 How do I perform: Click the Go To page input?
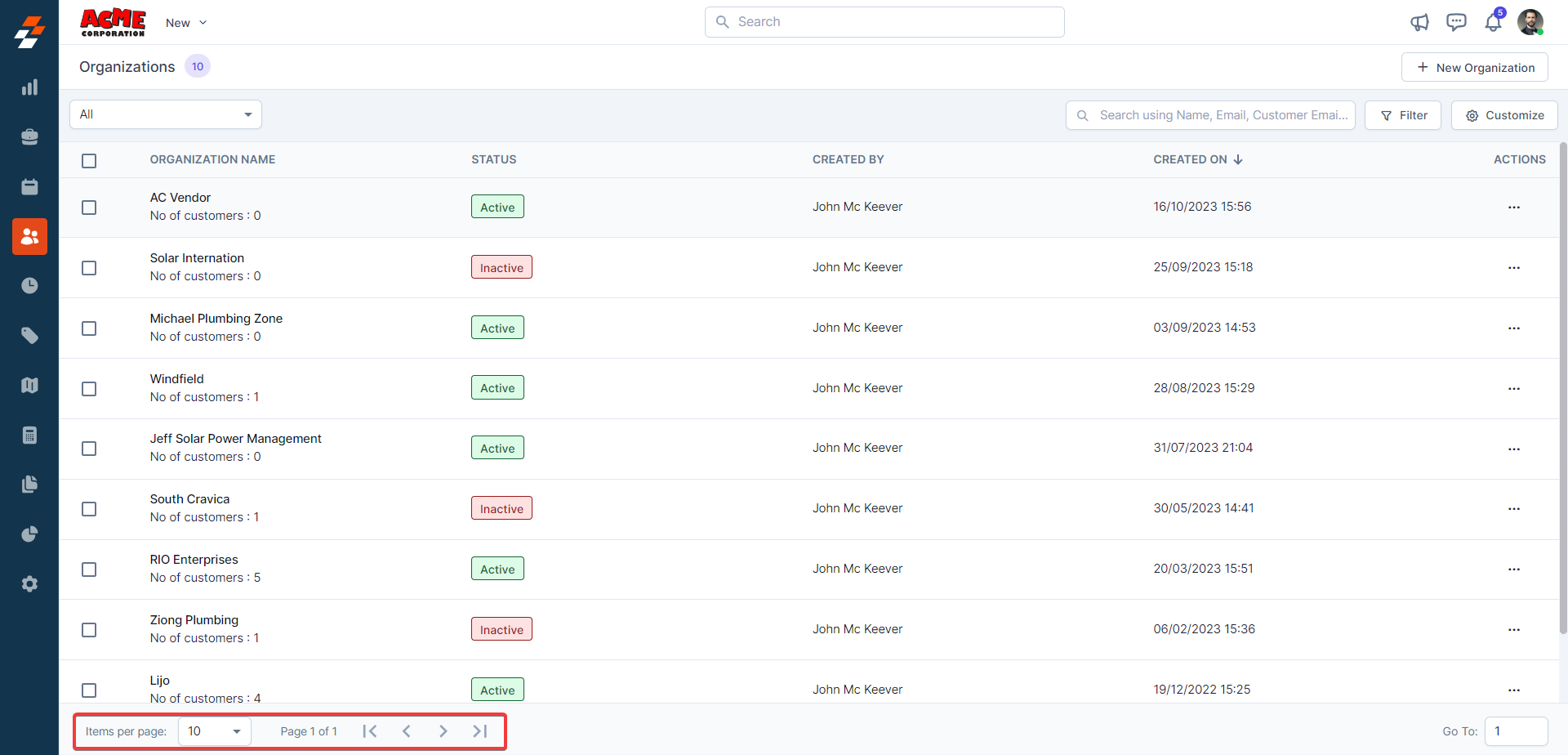[1515, 731]
